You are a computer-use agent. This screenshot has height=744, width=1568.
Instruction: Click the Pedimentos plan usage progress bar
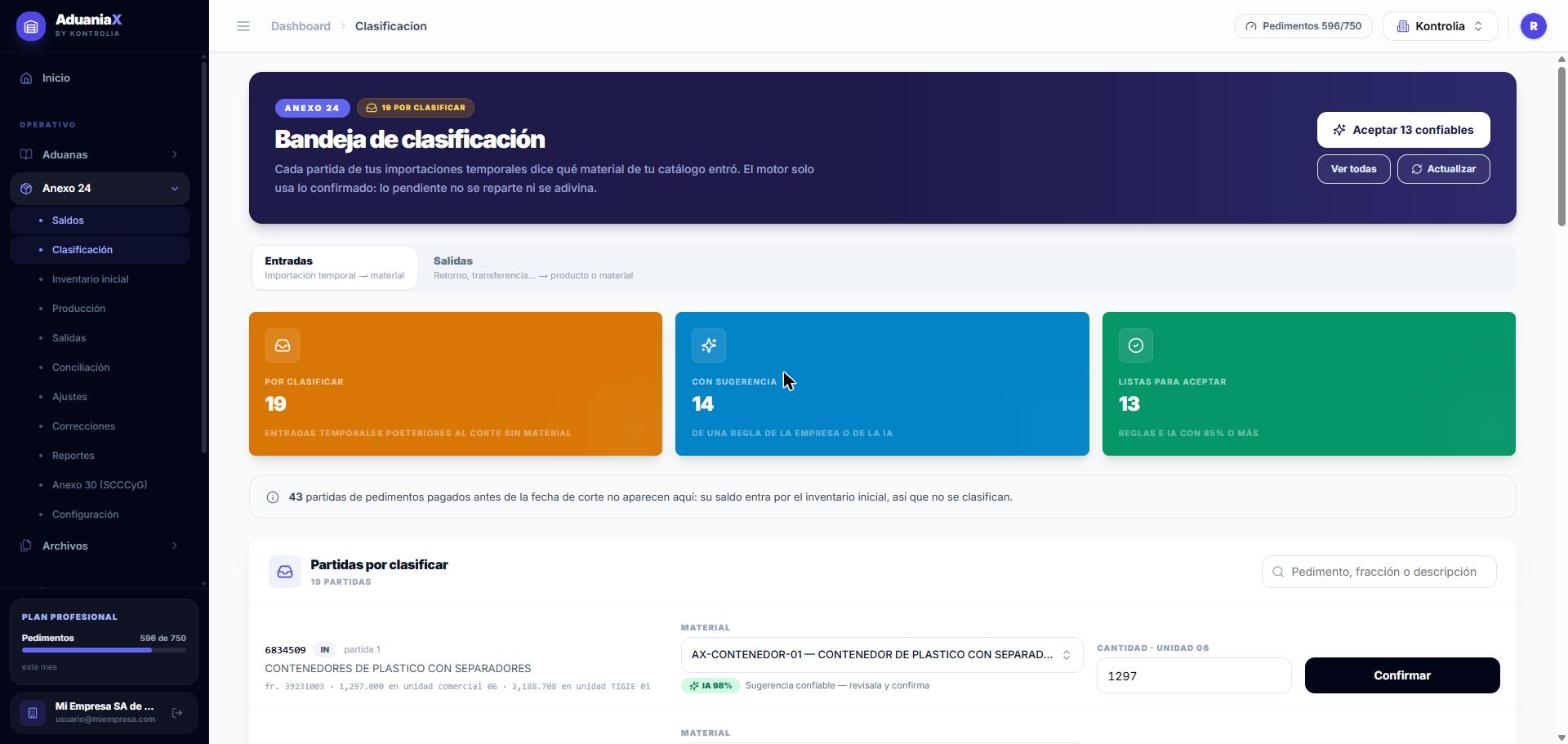click(x=104, y=650)
